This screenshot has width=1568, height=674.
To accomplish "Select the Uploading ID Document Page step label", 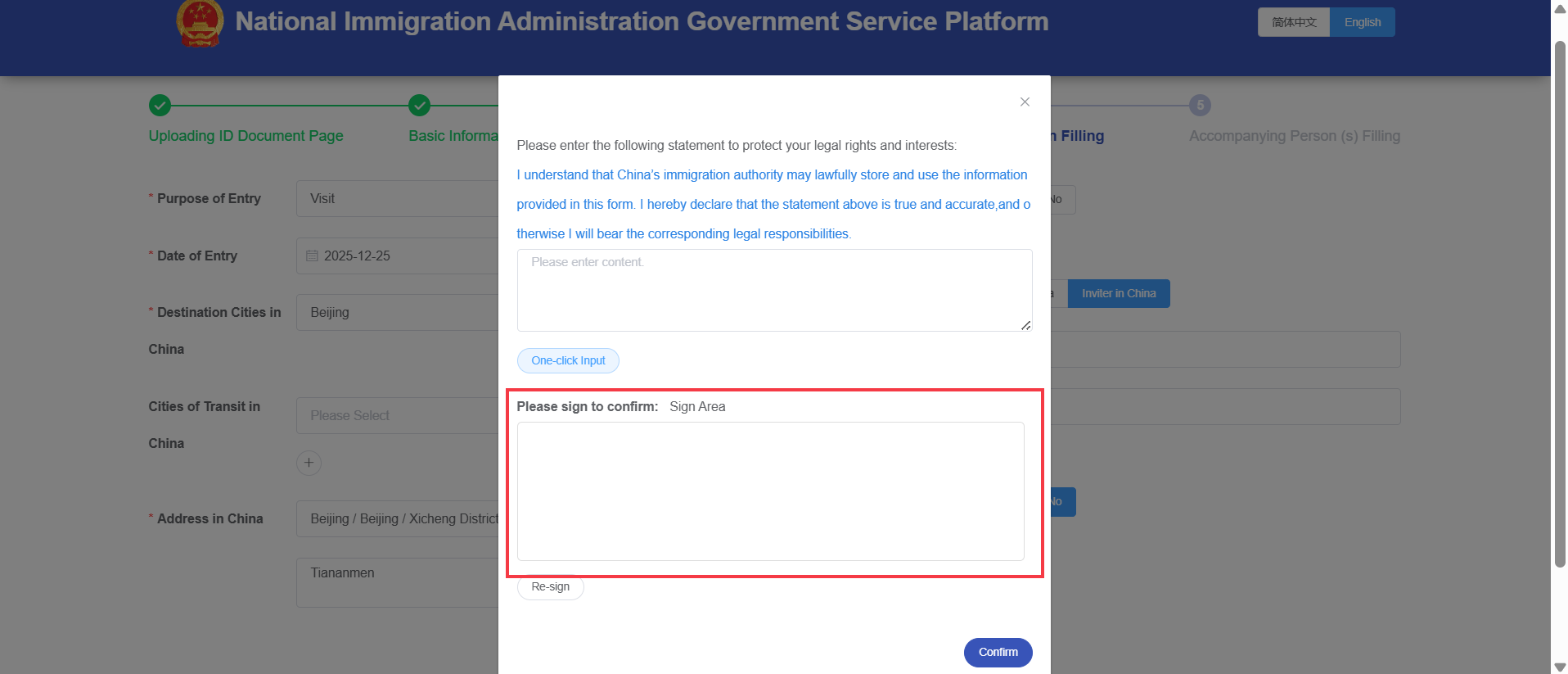I will point(246,136).
